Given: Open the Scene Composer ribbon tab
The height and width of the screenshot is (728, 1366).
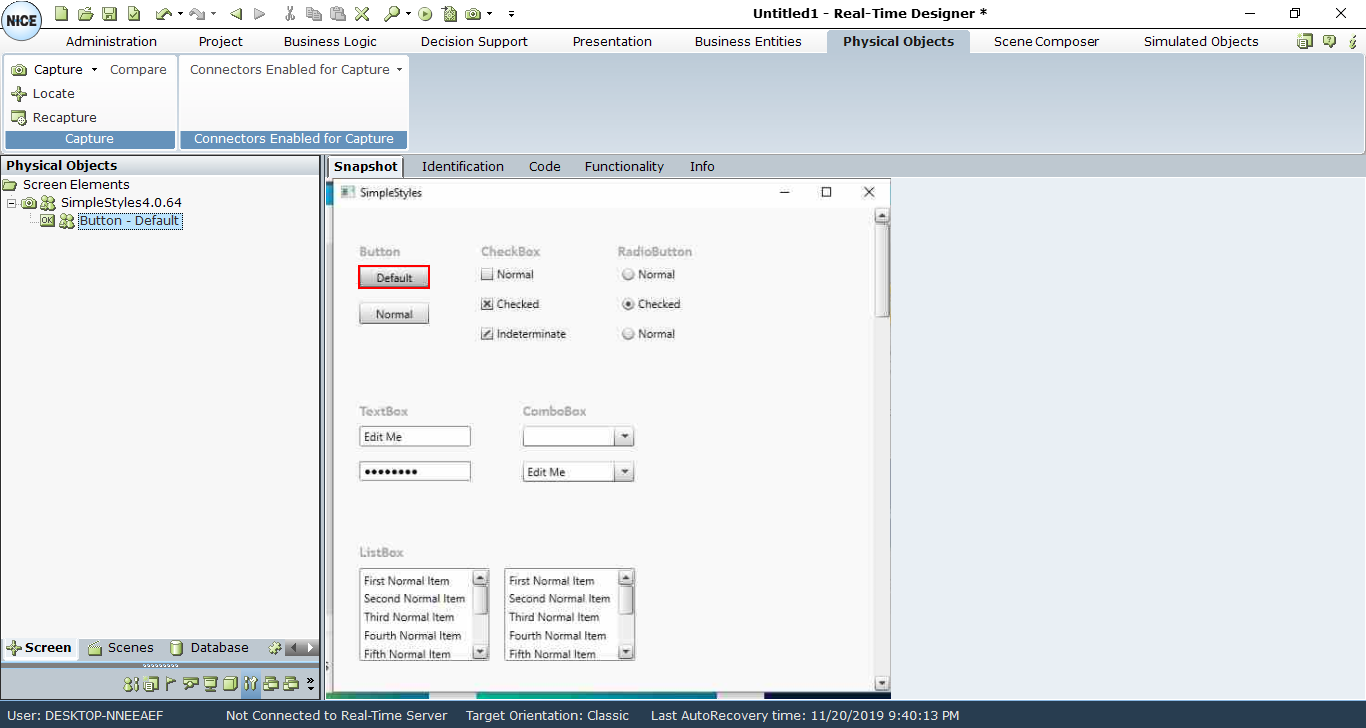Looking at the screenshot, I should (1046, 41).
